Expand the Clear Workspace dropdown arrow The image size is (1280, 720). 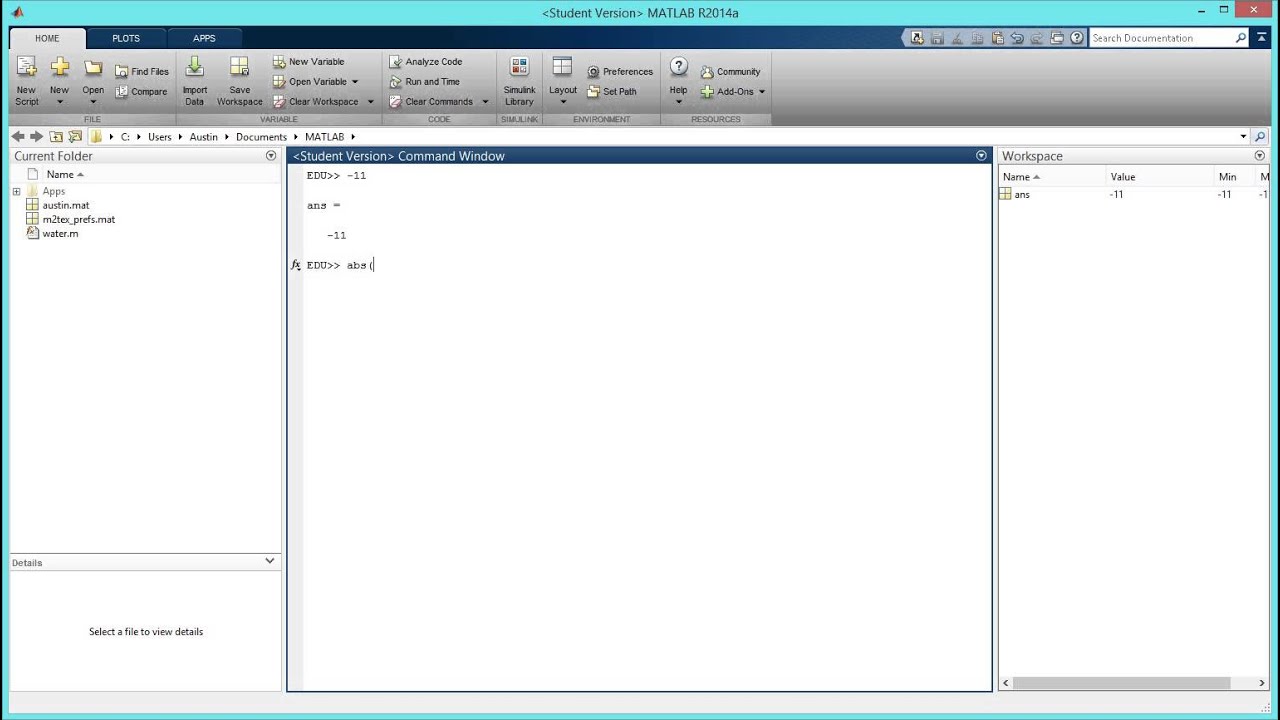coord(370,102)
